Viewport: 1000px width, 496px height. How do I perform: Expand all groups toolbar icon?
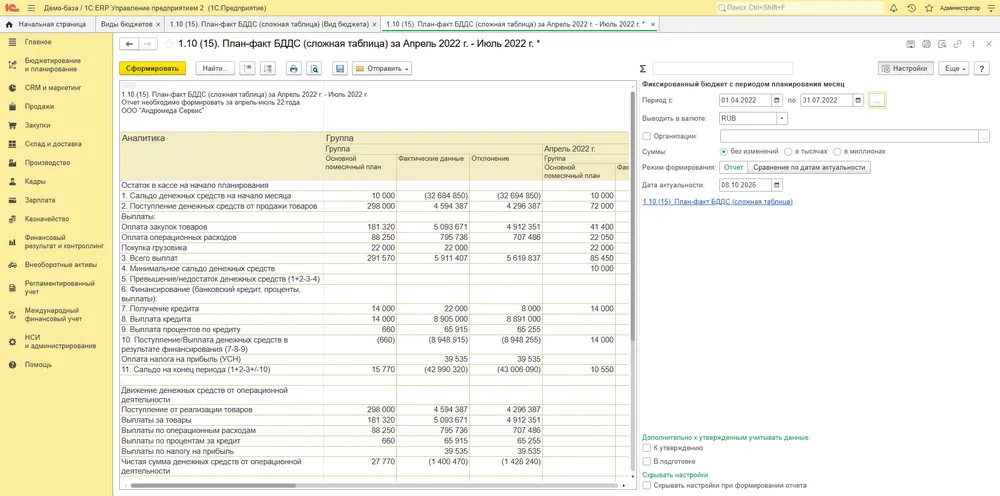[268, 68]
